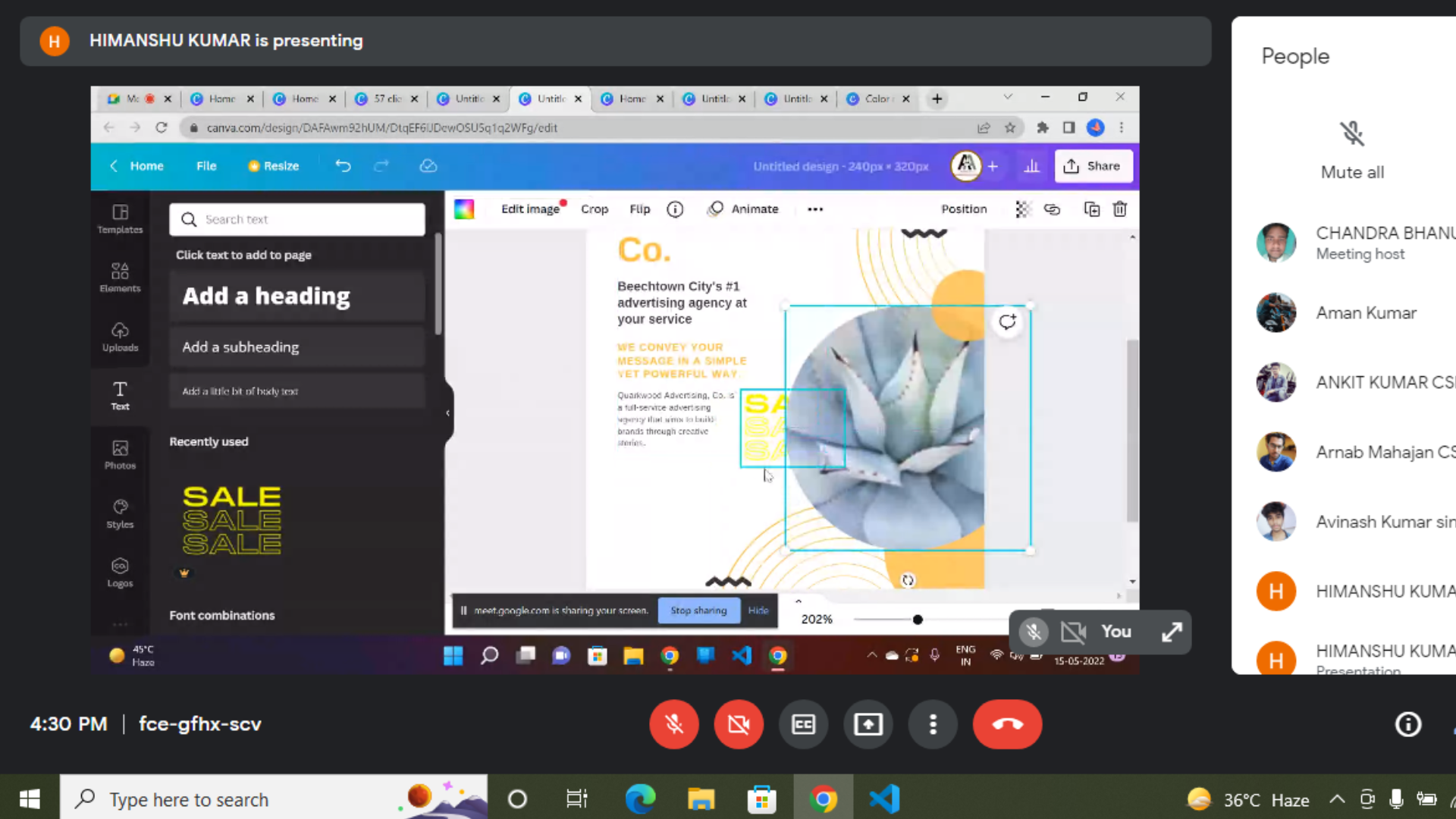Open the Elements panel in Canva sidebar

tap(120, 277)
